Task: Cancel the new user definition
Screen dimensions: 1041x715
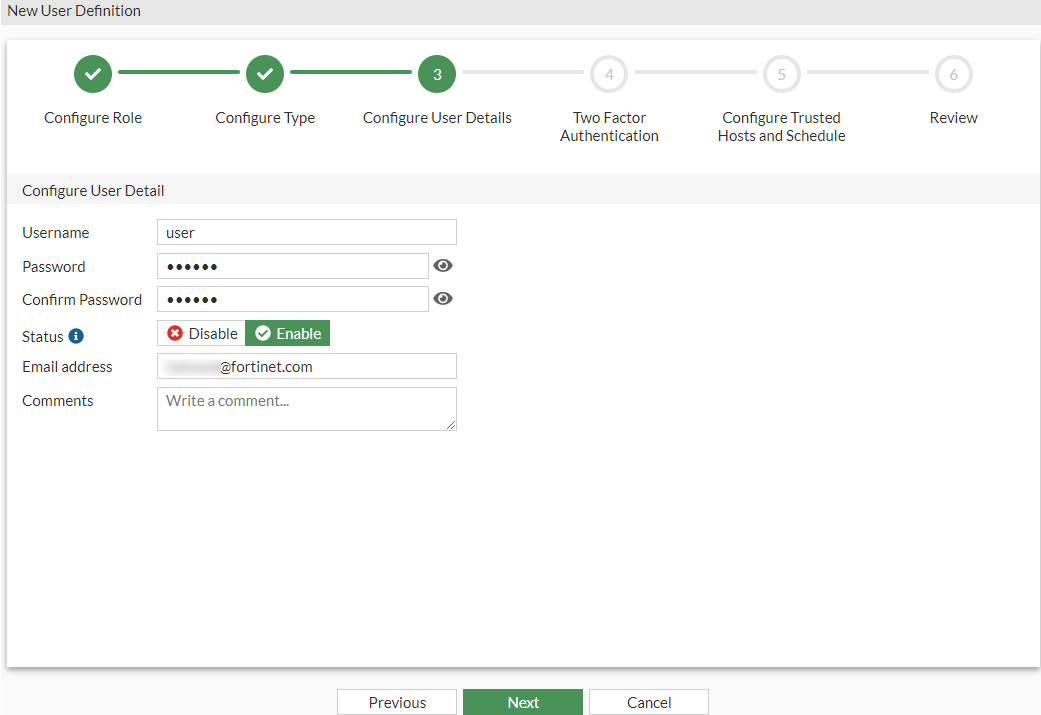Action: (648, 701)
